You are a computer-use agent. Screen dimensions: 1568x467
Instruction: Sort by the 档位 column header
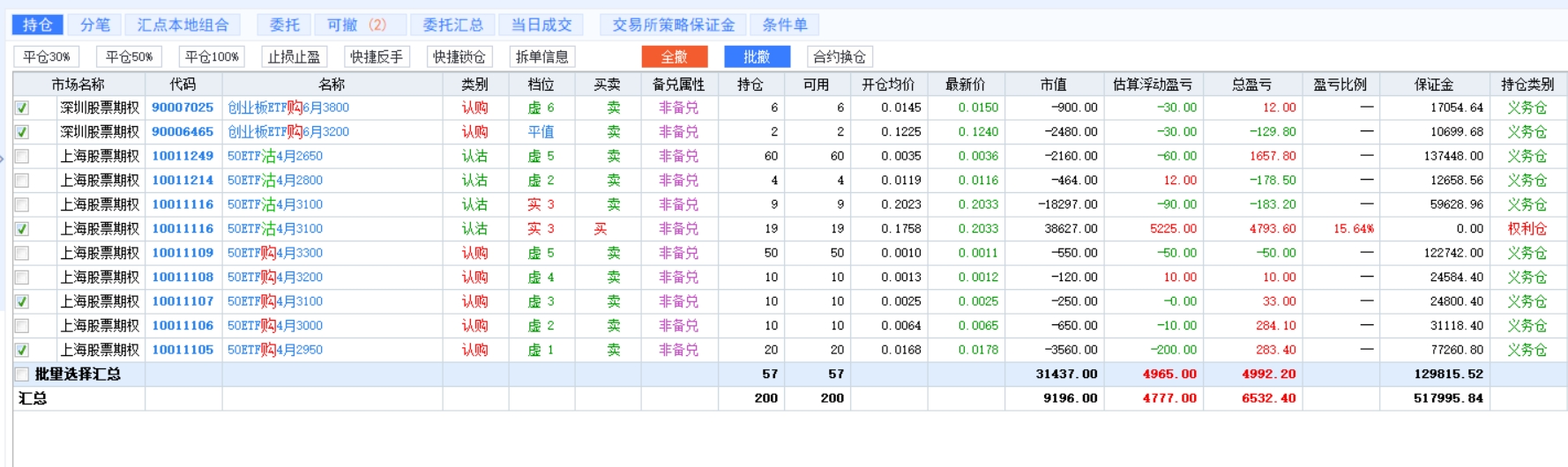(541, 85)
